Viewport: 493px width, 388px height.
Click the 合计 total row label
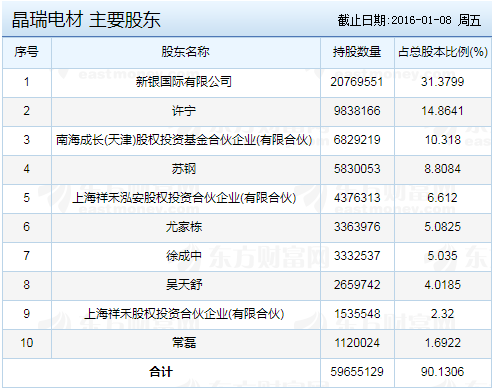click(161, 372)
